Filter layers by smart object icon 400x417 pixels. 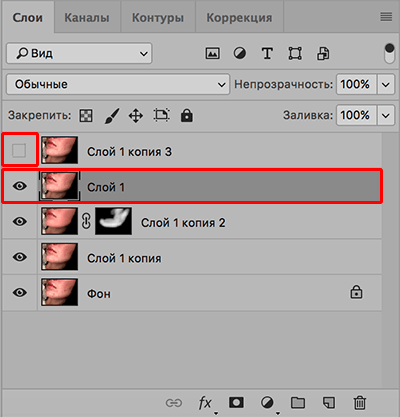[x=323, y=53]
